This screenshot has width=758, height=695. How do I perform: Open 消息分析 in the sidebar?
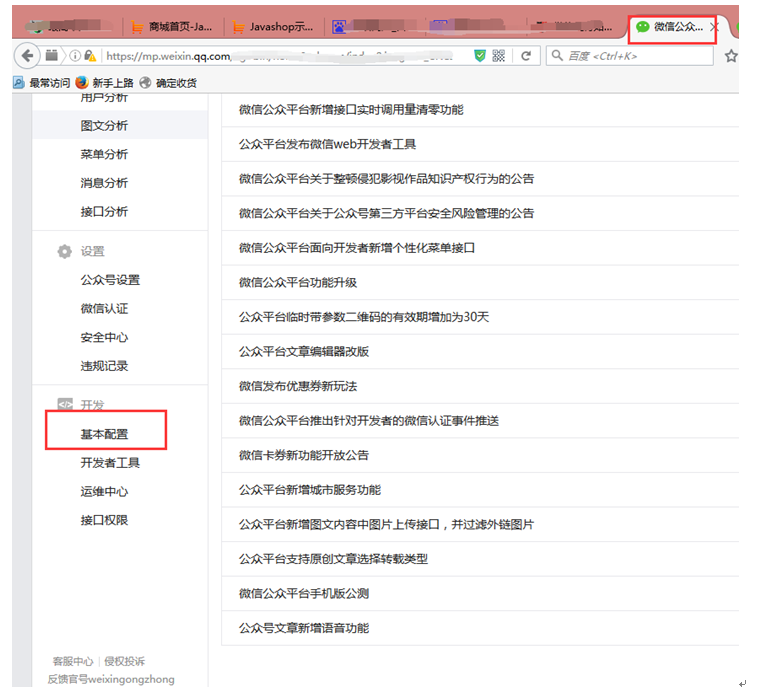(x=104, y=183)
